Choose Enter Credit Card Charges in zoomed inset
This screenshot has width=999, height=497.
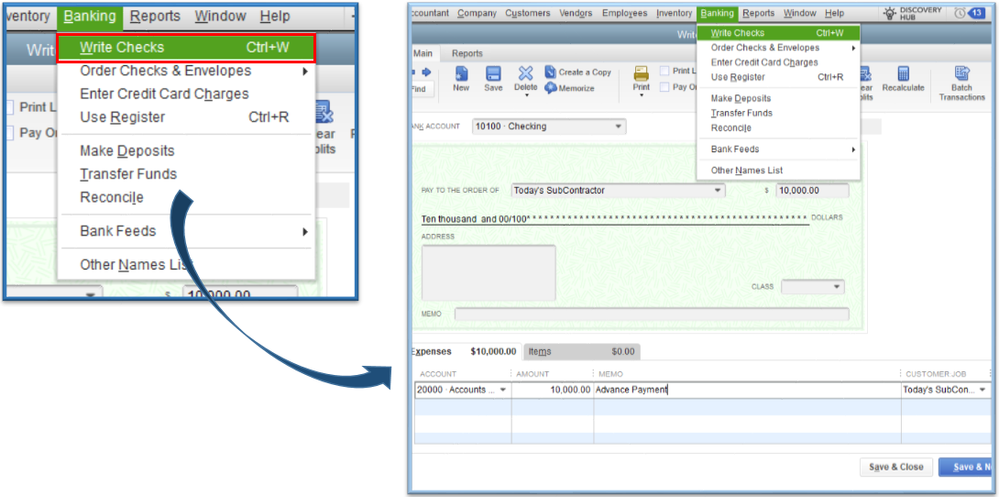tap(164, 94)
